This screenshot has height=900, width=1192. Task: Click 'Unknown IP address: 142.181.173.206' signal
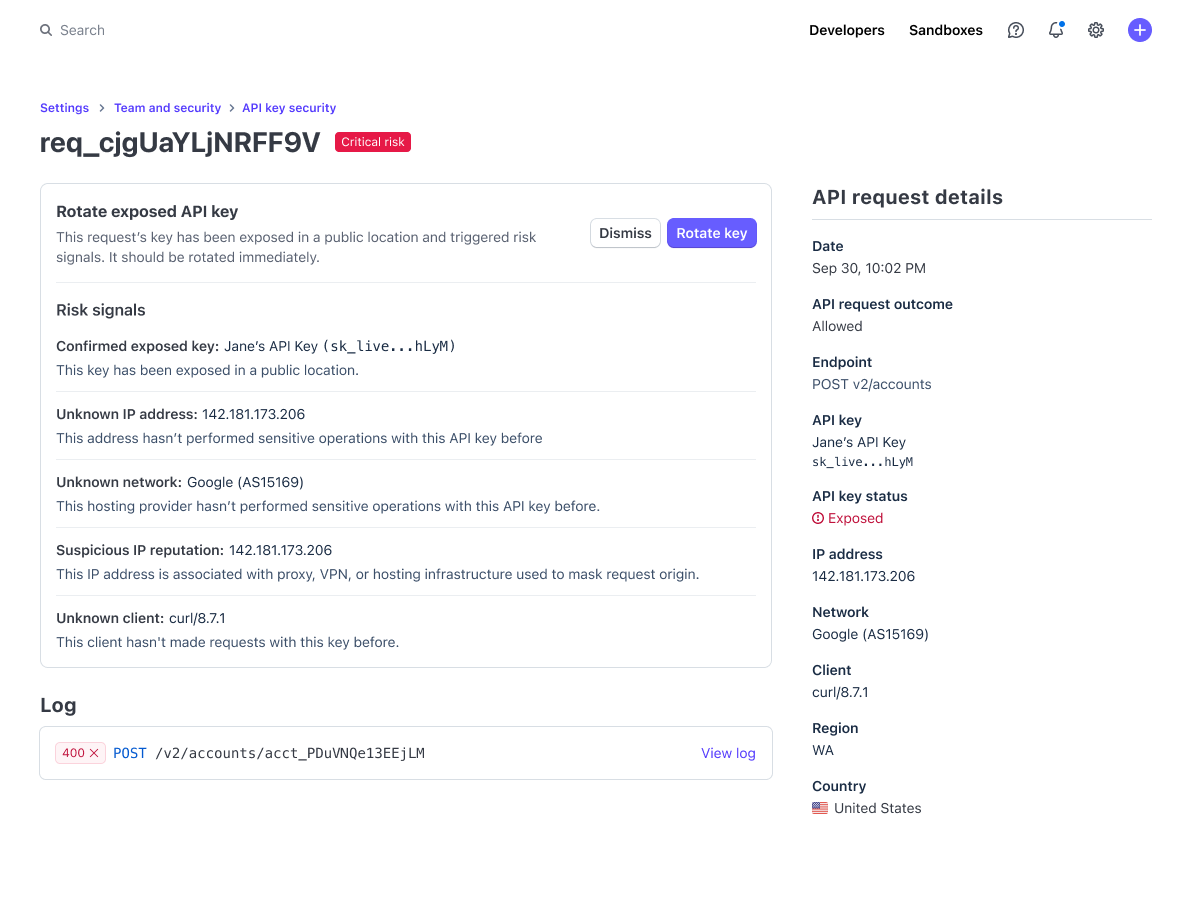coord(180,414)
